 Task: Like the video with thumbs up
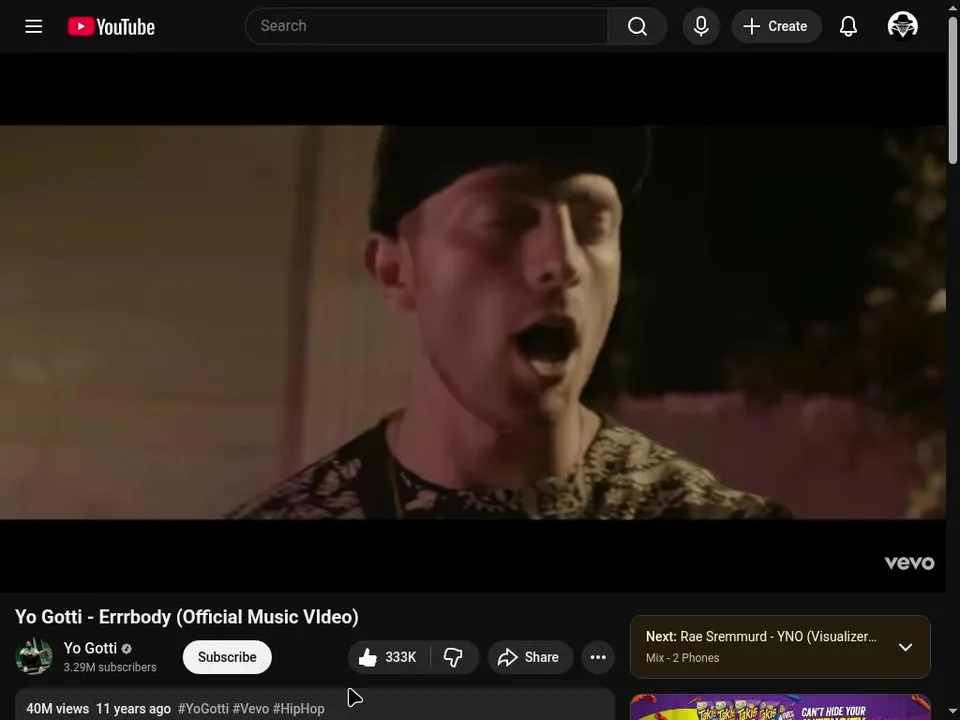[389, 657]
